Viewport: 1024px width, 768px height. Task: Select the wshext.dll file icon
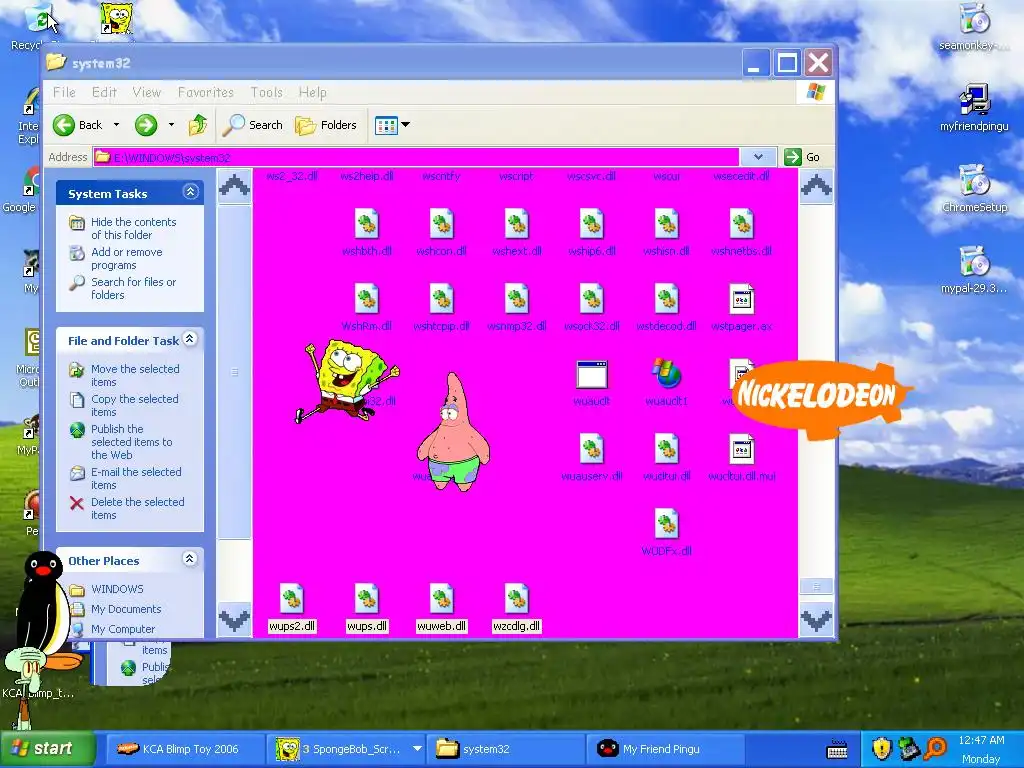click(x=517, y=224)
